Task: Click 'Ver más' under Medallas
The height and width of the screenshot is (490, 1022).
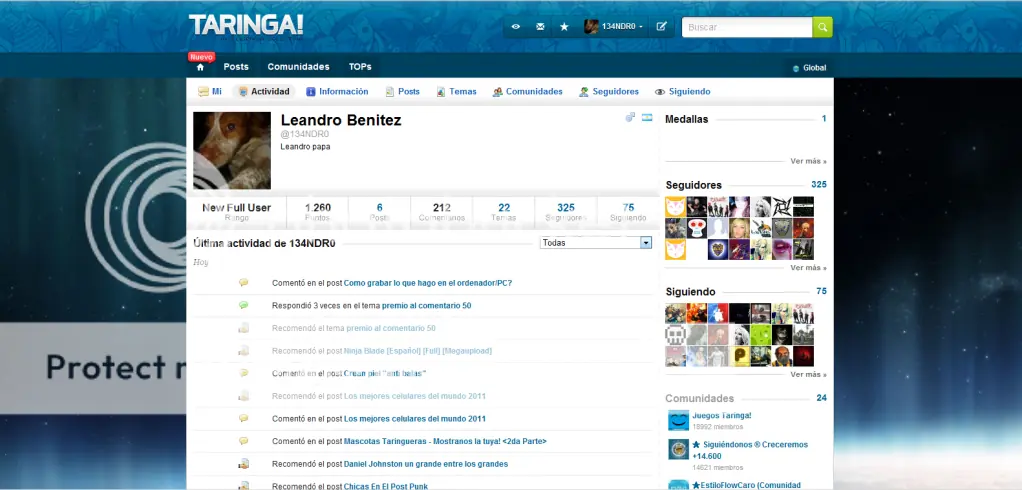Action: (808, 161)
